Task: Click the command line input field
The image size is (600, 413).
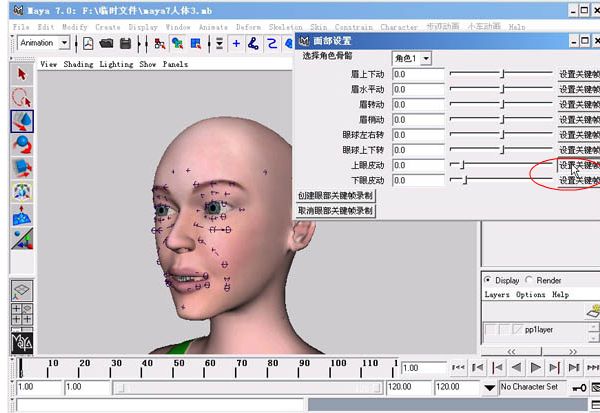Action: [x=160, y=405]
